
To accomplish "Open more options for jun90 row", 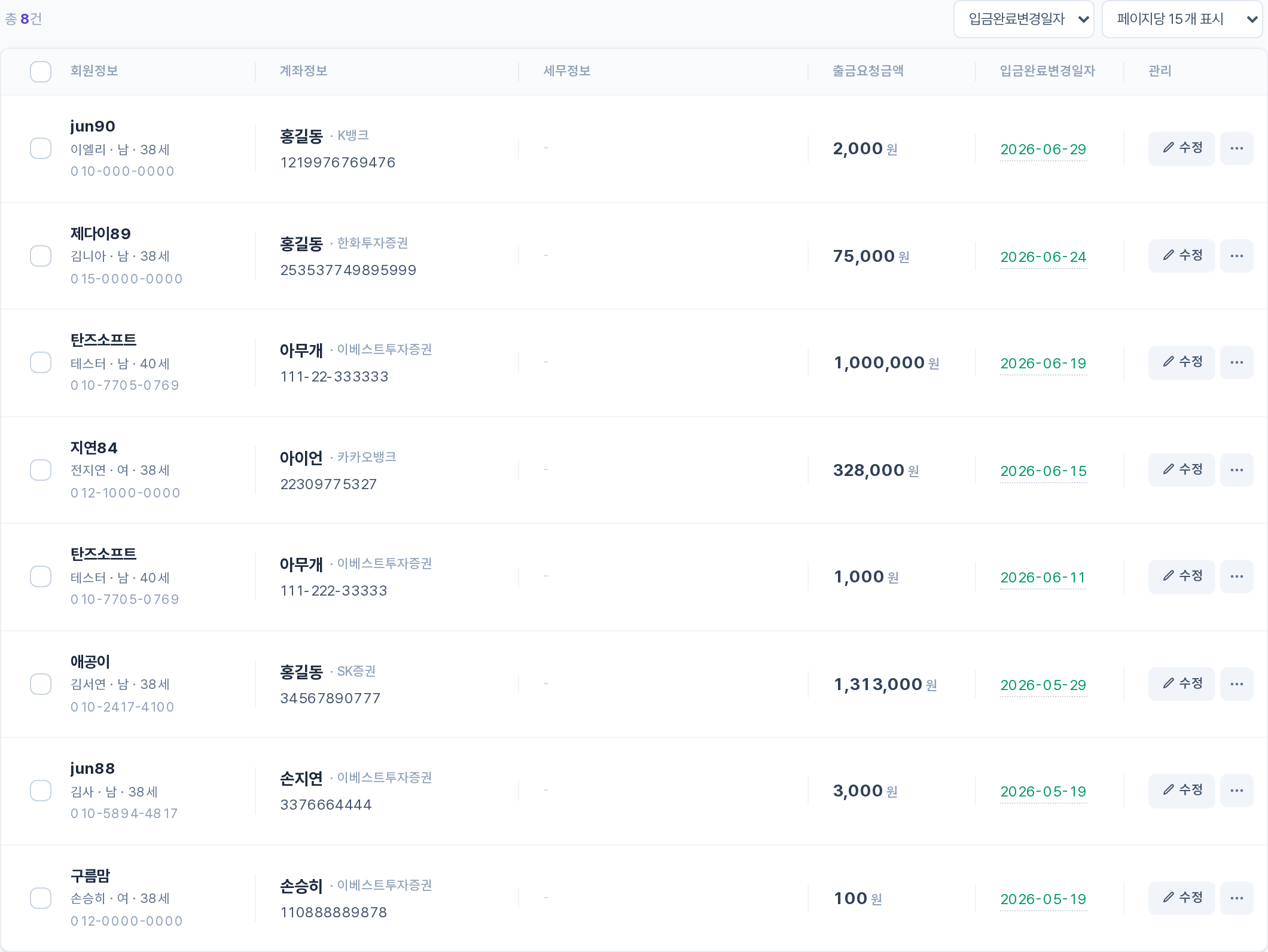I will coord(1236,148).
